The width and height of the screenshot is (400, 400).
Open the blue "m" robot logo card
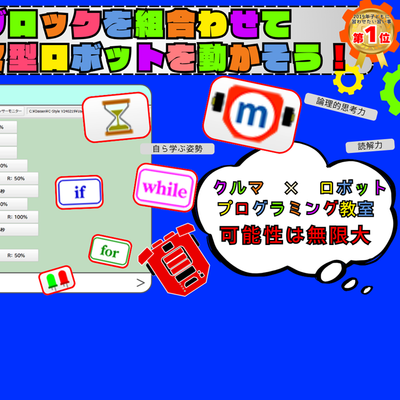click(x=252, y=114)
